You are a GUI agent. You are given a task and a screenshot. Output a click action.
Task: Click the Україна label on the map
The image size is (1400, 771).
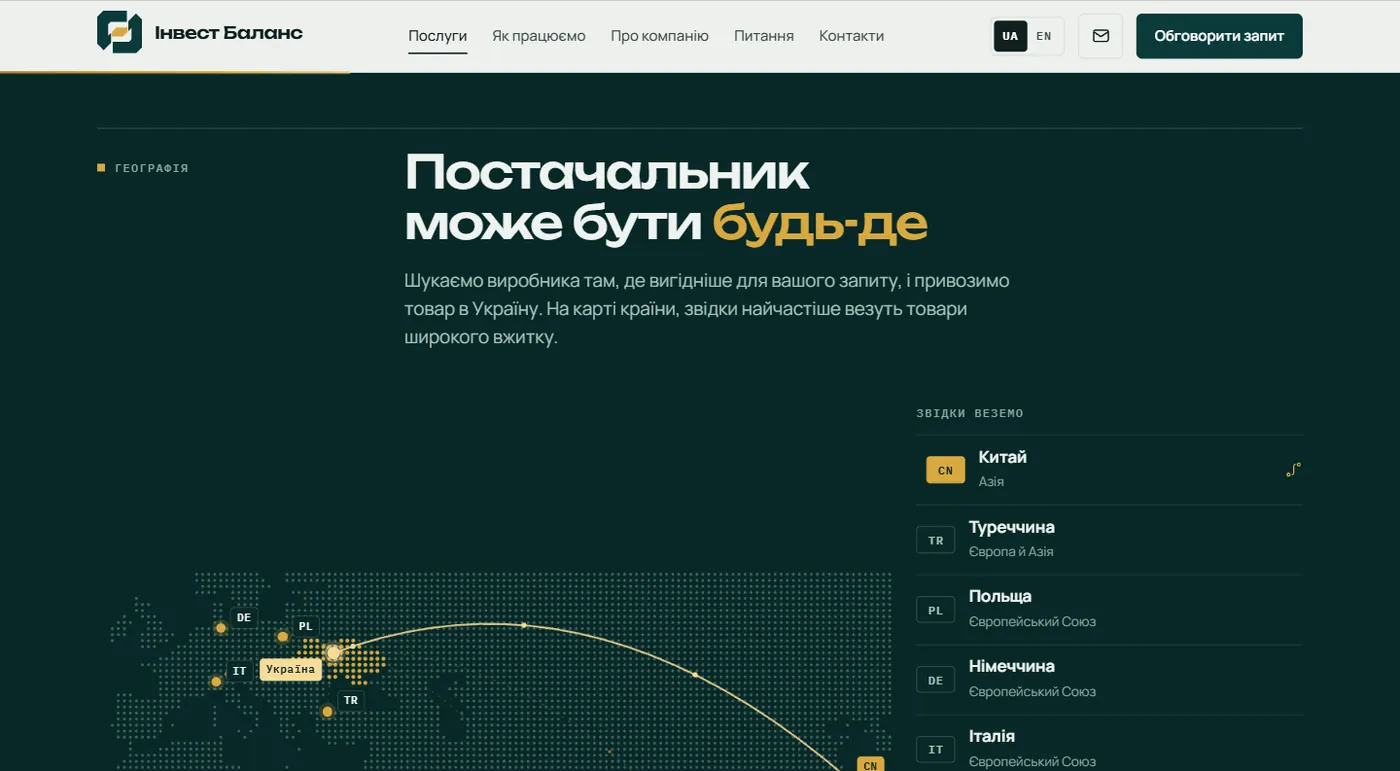(x=291, y=669)
